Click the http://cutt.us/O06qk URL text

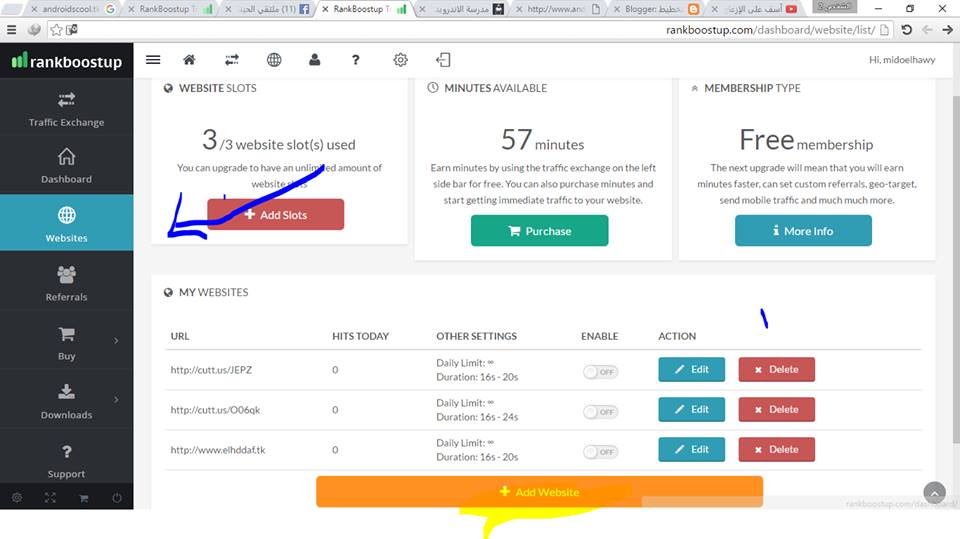(x=216, y=410)
